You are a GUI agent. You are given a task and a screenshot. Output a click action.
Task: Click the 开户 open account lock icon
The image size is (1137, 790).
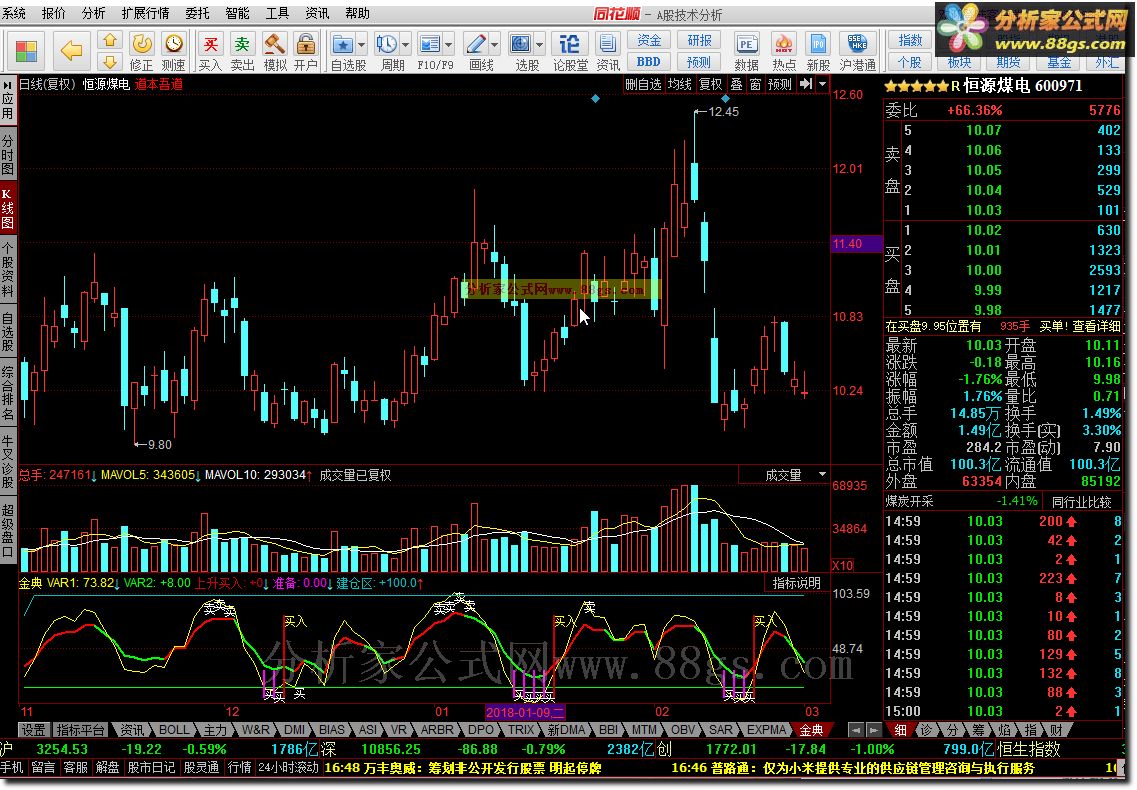306,51
